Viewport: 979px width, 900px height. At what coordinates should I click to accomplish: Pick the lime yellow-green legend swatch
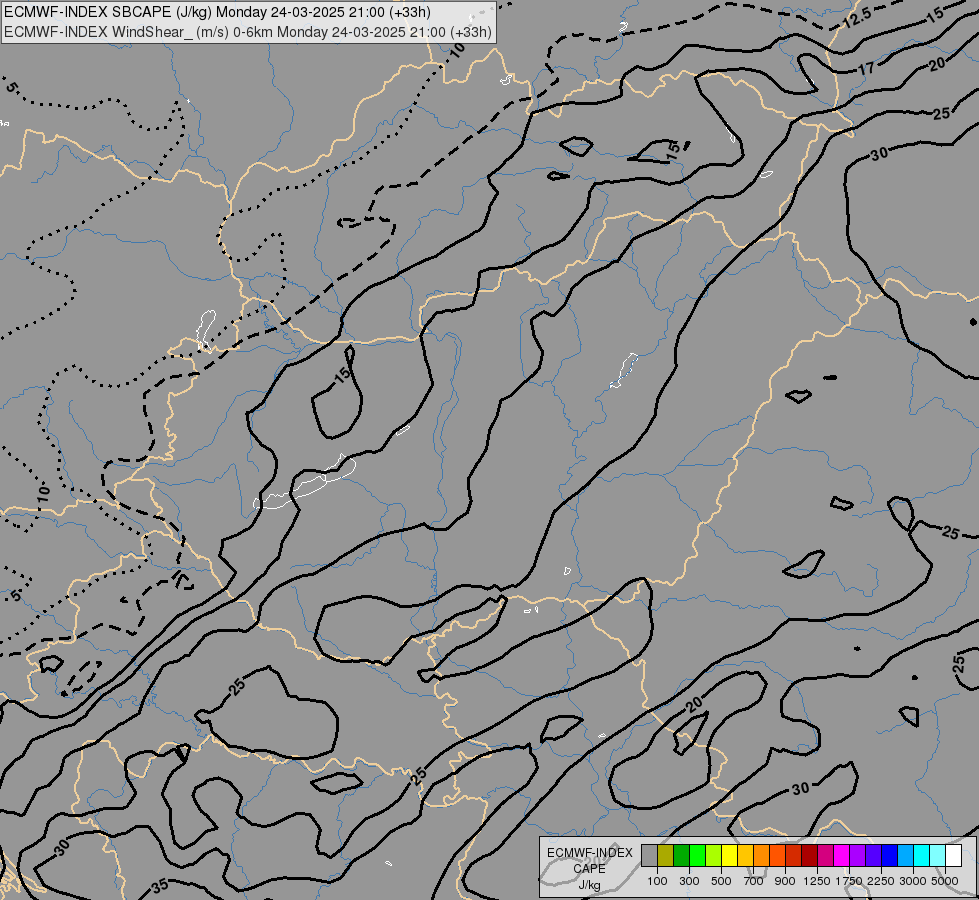pyautogui.click(x=714, y=856)
